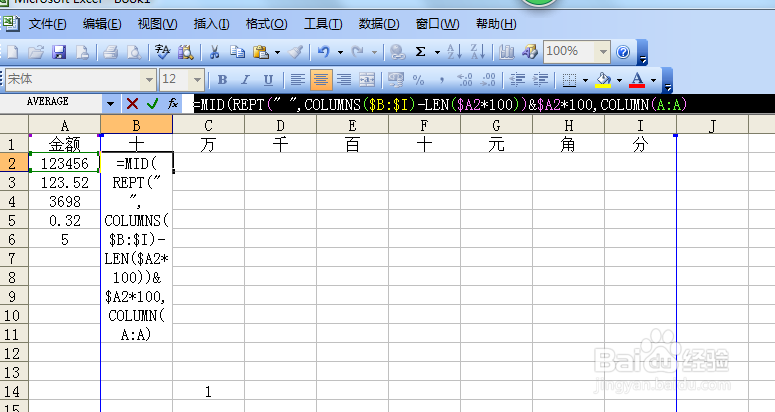Open Borders dropdown arrow

click(585, 80)
